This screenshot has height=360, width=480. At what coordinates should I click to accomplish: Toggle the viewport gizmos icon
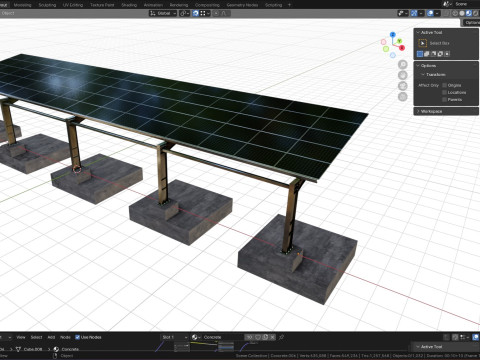tap(414, 13)
